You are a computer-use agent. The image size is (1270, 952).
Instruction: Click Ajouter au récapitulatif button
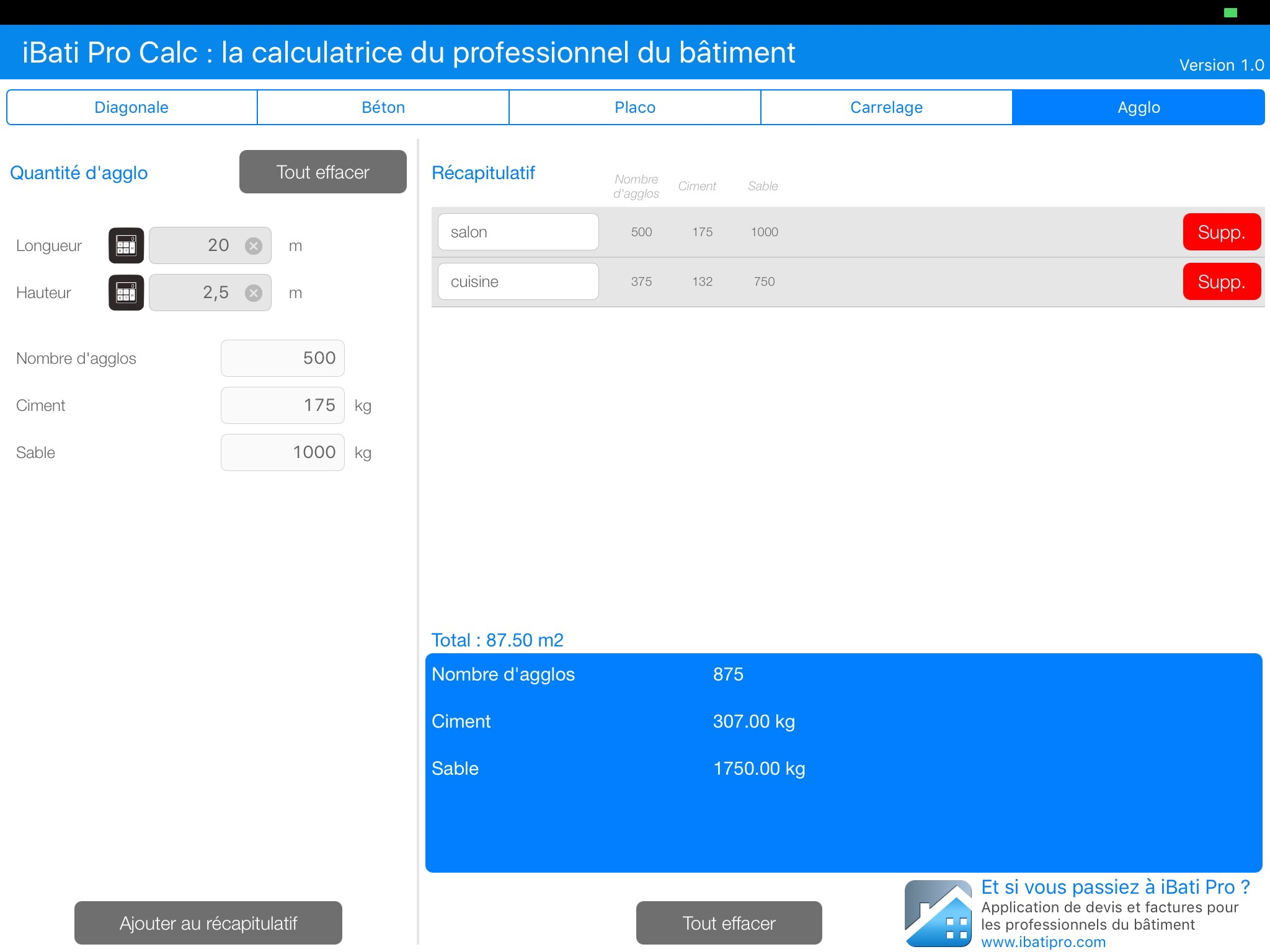pyautogui.click(x=208, y=923)
